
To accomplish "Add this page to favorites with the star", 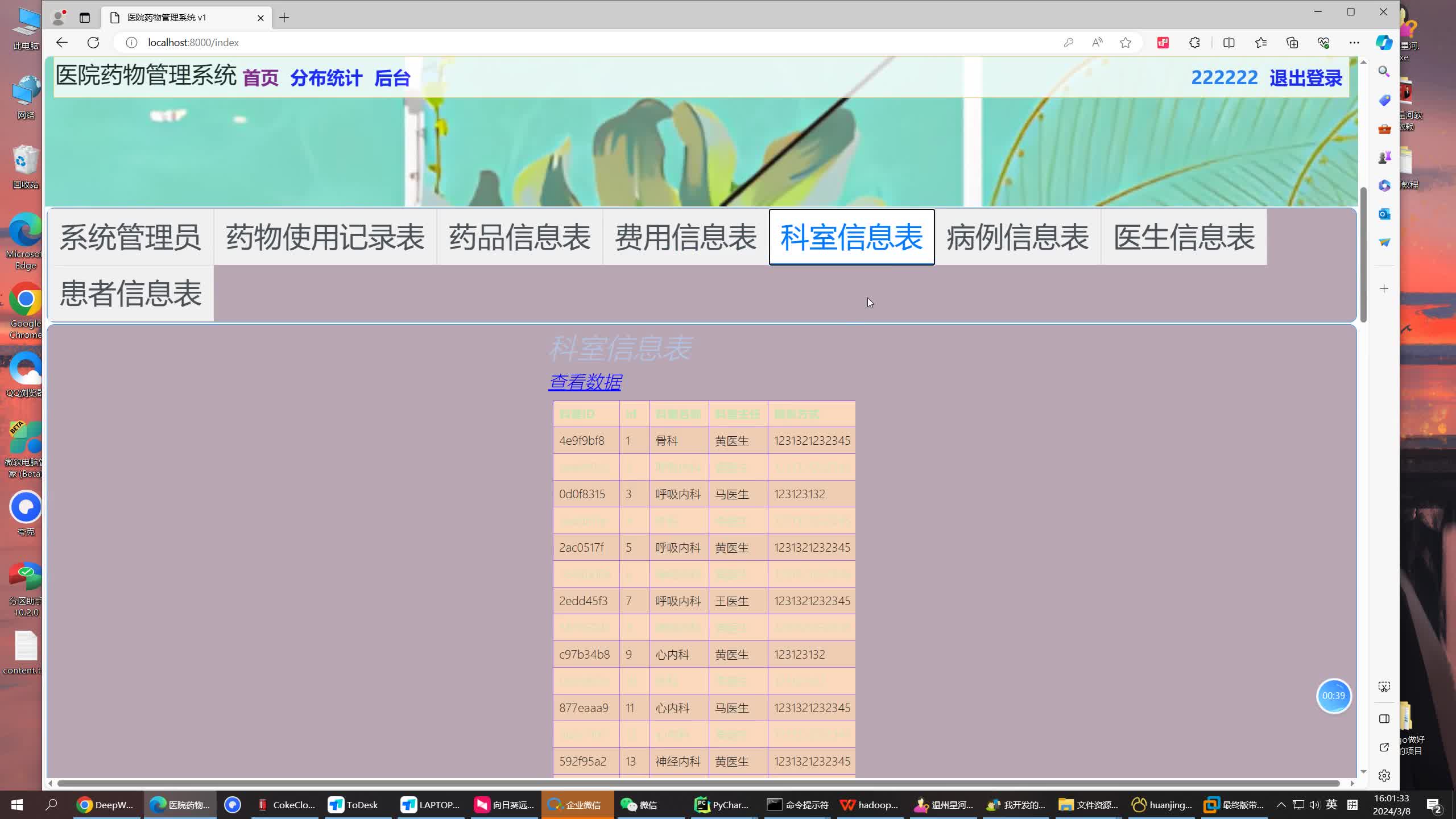I will pos(1126,43).
